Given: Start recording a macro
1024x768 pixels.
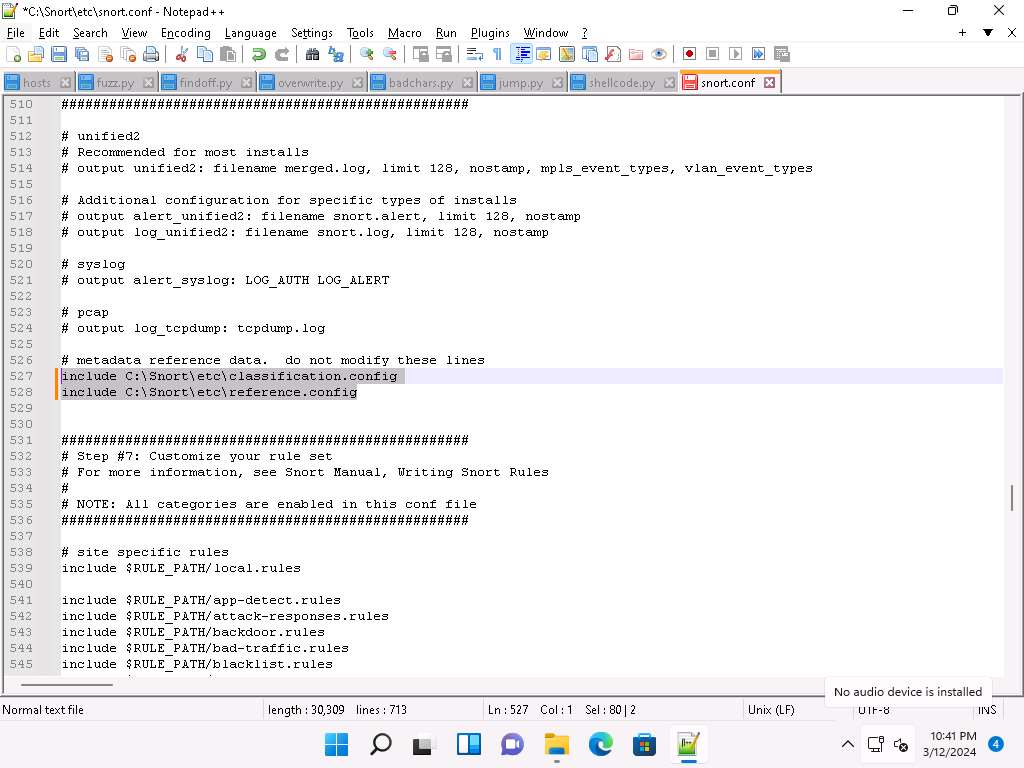Looking at the screenshot, I should (x=689, y=54).
